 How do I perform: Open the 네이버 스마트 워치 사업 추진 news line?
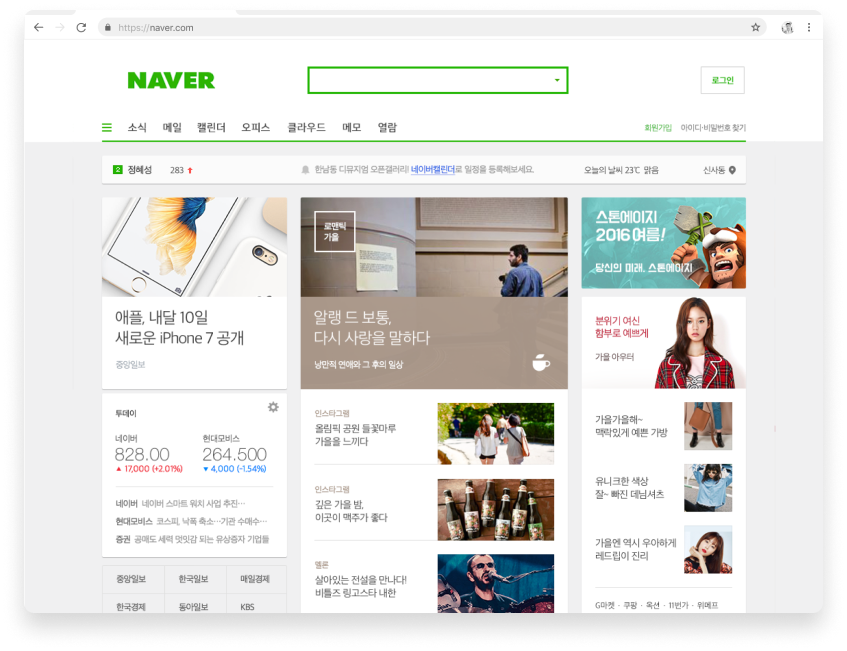click(x=180, y=504)
